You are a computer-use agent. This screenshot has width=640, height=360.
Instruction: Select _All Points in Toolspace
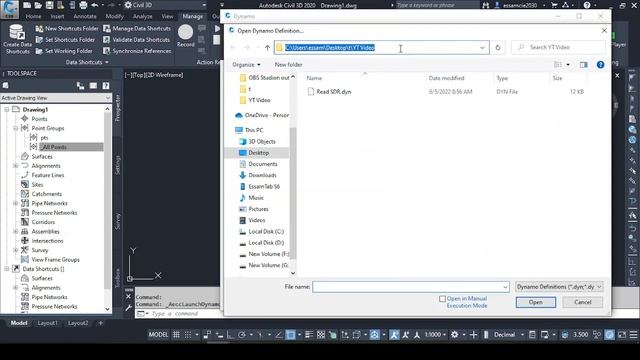pos(54,147)
